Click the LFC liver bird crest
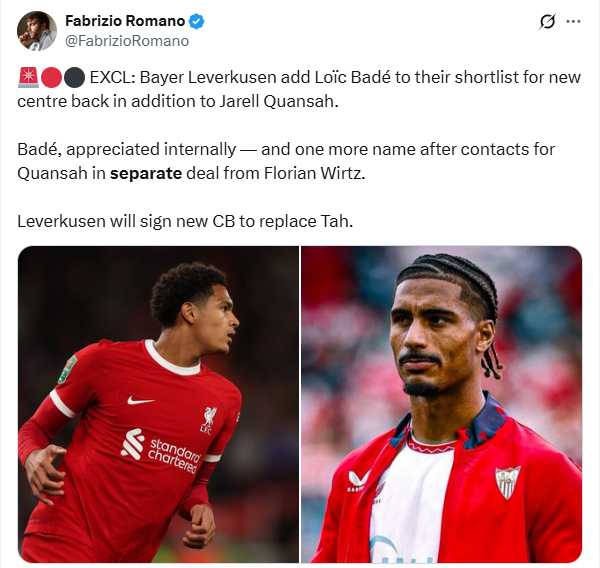 209,421
